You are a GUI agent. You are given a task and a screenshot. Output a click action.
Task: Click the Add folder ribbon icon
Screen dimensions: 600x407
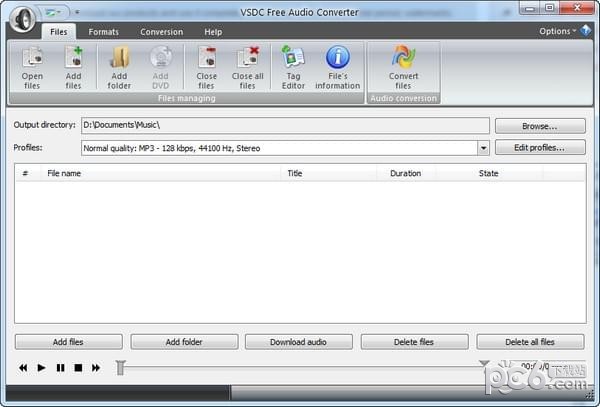[x=119, y=68]
